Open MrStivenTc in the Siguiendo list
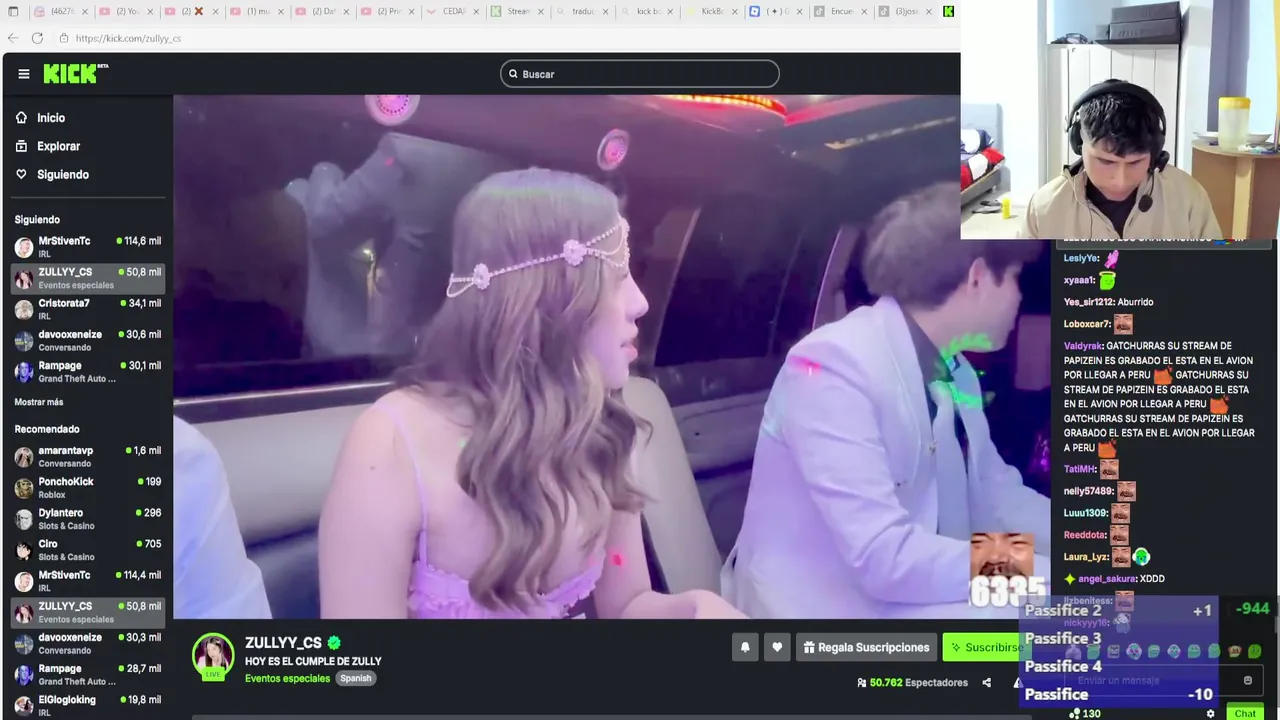The height and width of the screenshot is (720, 1280). pyautogui.click(x=88, y=247)
